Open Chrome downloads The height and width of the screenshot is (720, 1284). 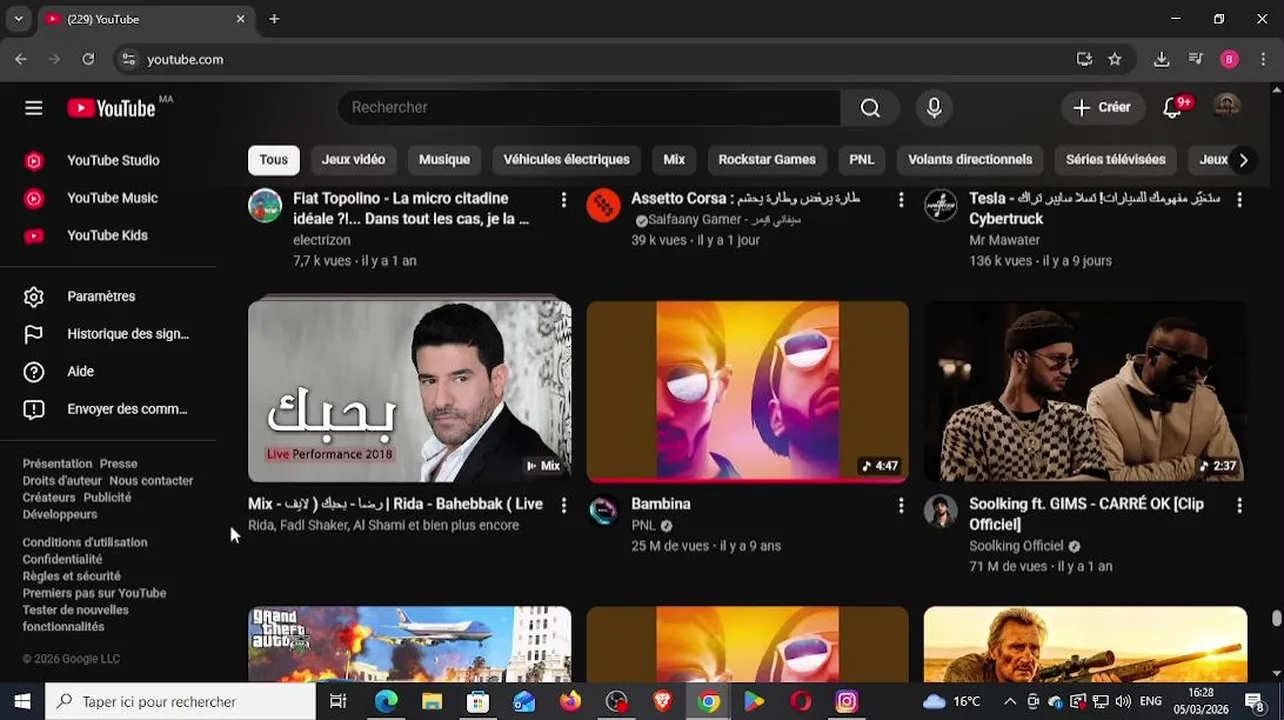tap(1161, 59)
